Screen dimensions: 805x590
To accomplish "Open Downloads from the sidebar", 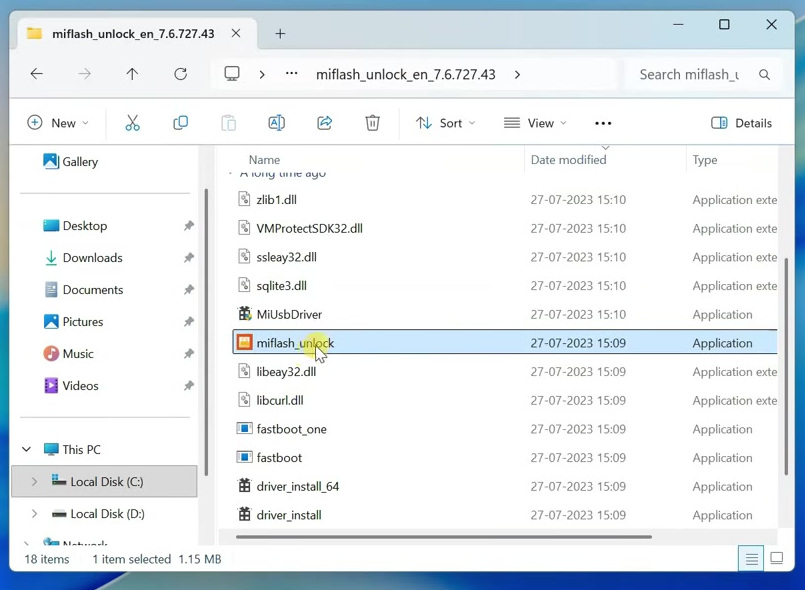I will (x=92, y=257).
